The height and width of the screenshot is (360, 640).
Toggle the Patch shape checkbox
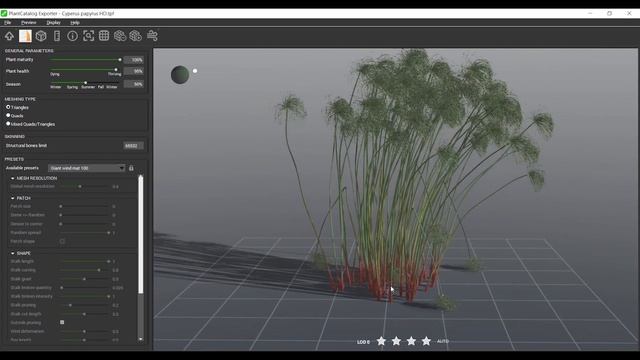click(62, 241)
